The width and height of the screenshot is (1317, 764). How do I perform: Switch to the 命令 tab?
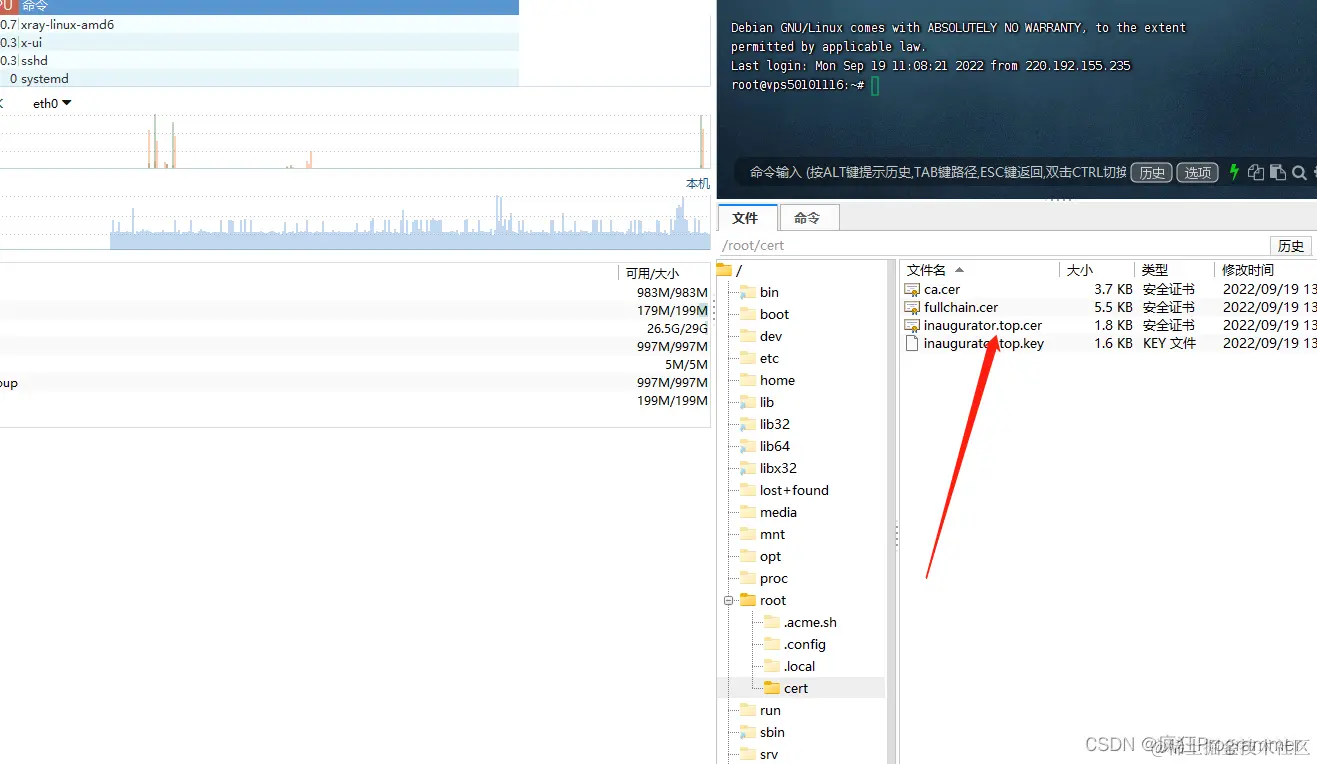pyautogui.click(x=807, y=217)
